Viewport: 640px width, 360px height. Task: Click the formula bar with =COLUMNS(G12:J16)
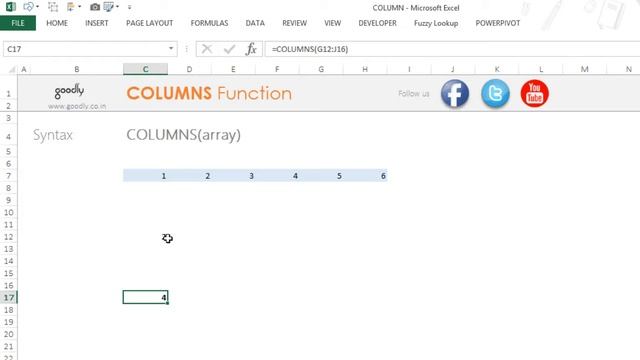tap(452, 49)
